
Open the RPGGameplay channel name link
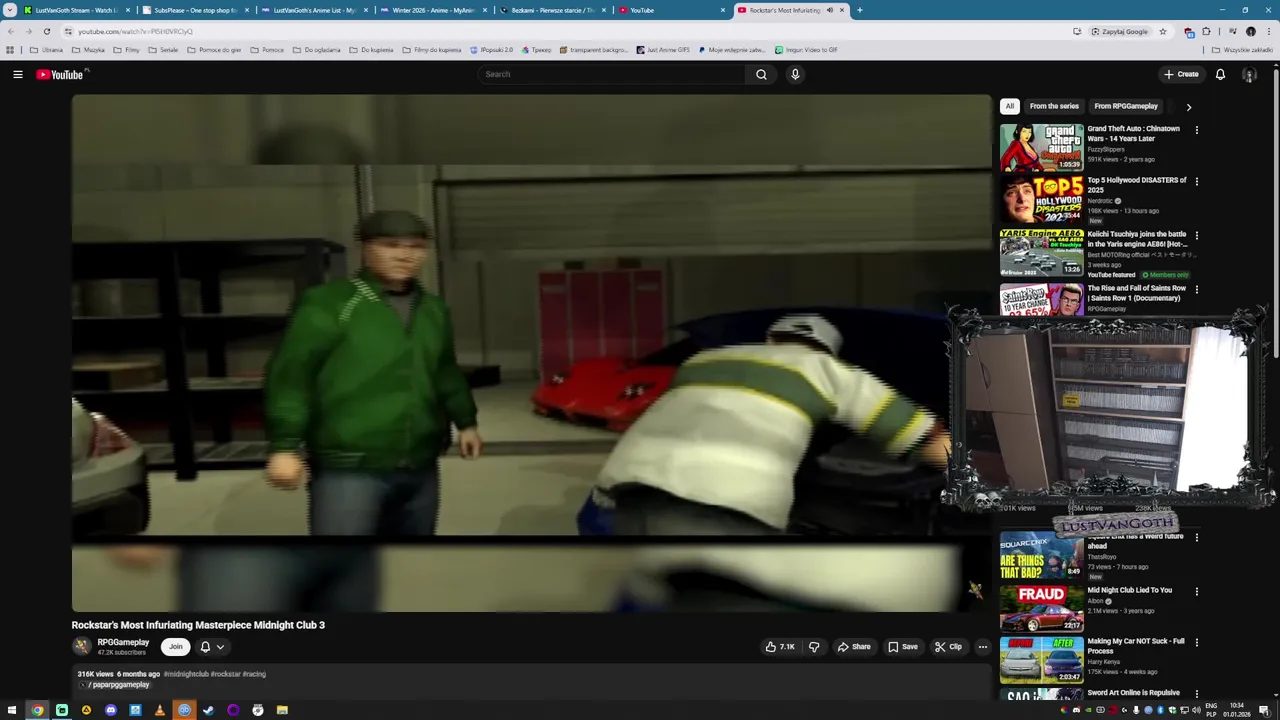123,642
